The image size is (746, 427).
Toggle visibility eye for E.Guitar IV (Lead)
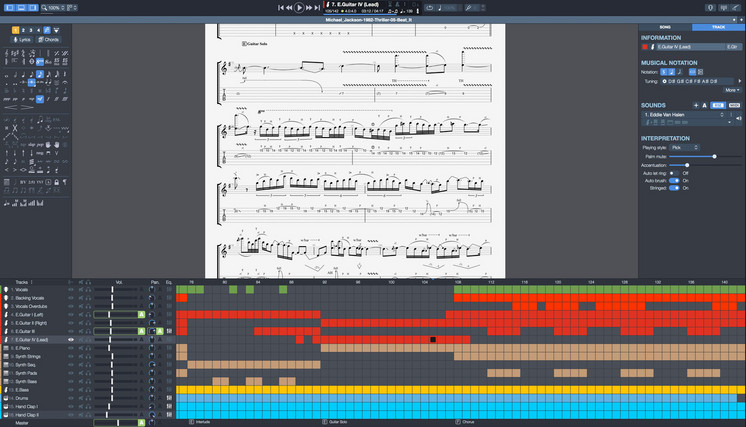pos(70,339)
